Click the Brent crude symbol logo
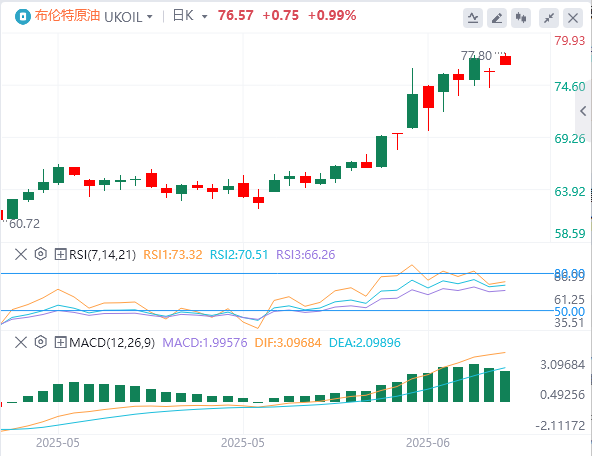Image resolution: width=592 pixels, height=456 pixels. (23, 17)
